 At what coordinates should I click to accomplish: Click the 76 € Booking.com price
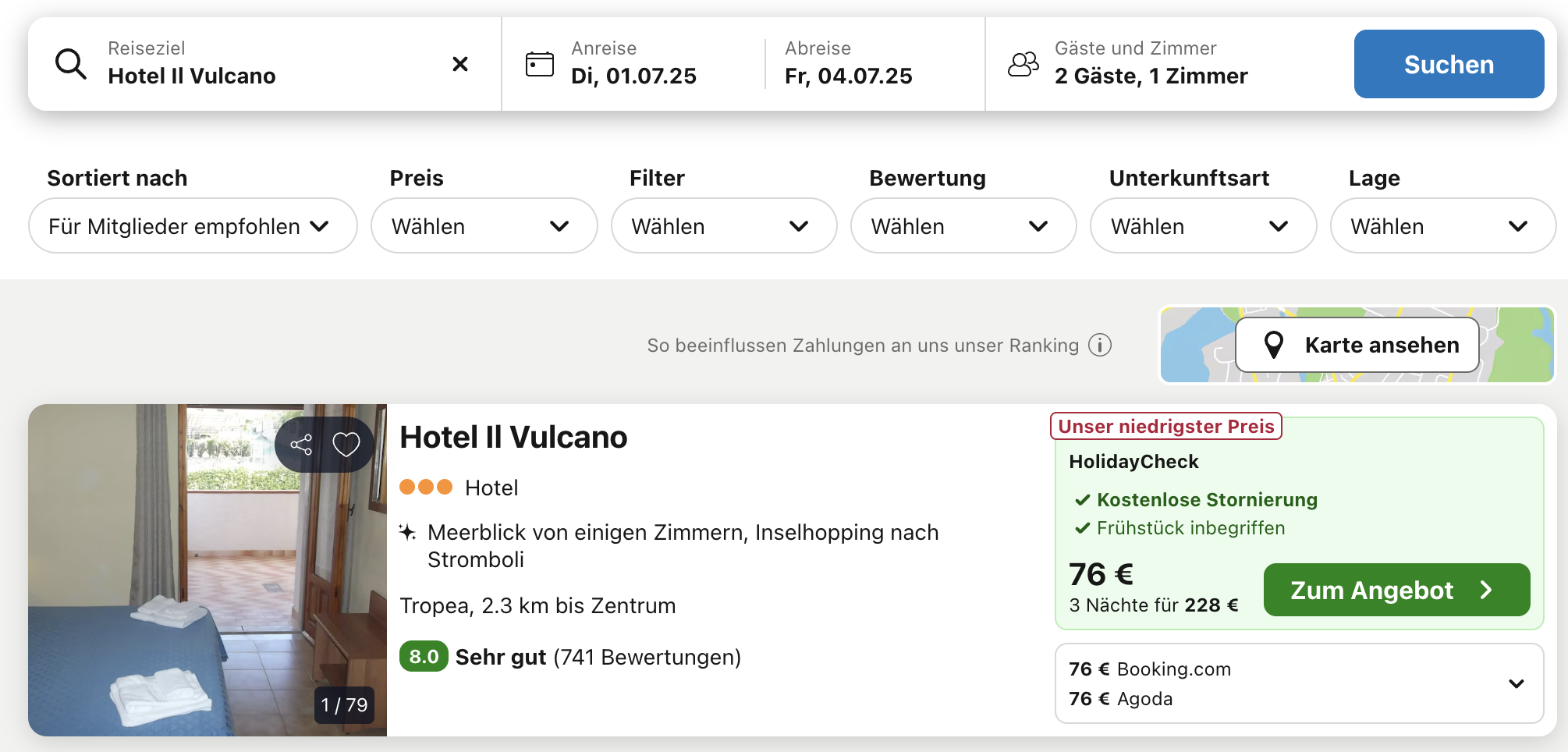tap(1150, 669)
